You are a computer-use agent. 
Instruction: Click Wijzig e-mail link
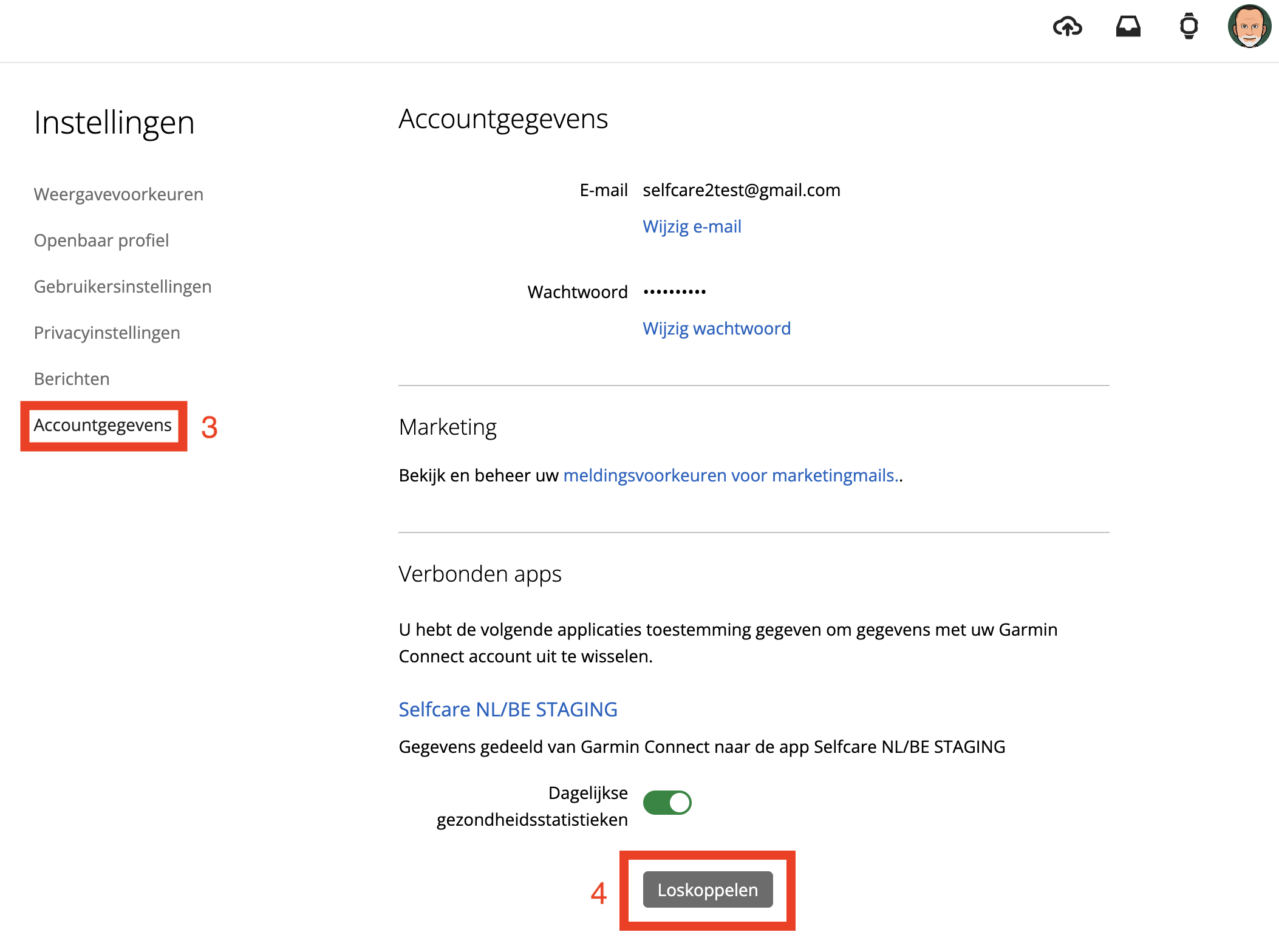[x=692, y=226]
